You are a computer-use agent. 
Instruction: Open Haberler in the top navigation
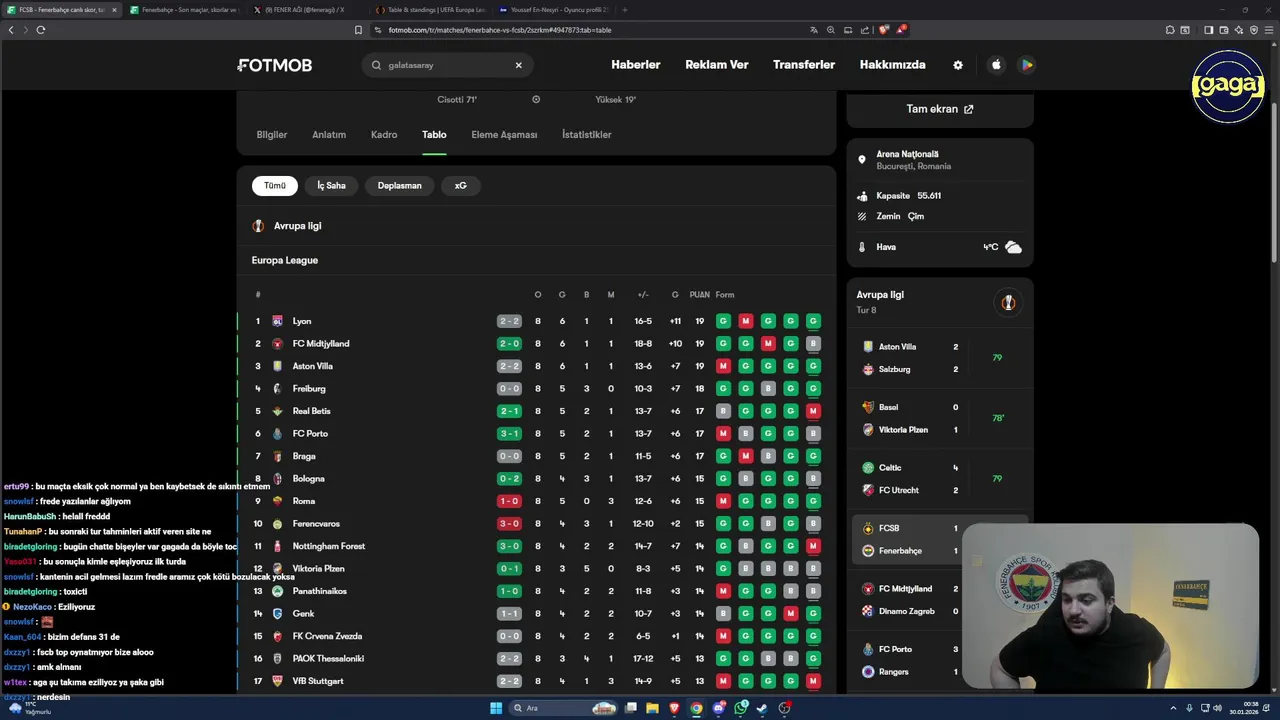[x=636, y=65]
